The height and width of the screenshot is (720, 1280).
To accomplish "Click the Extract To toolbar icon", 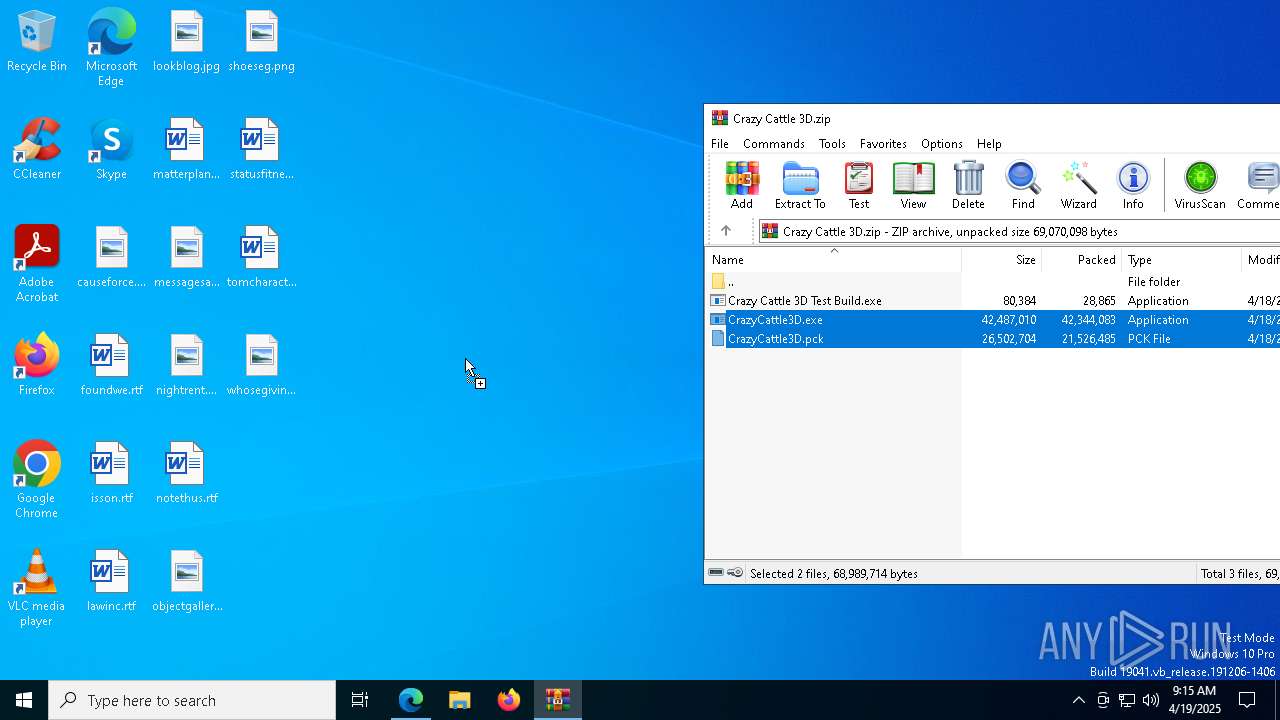I will 800,185.
